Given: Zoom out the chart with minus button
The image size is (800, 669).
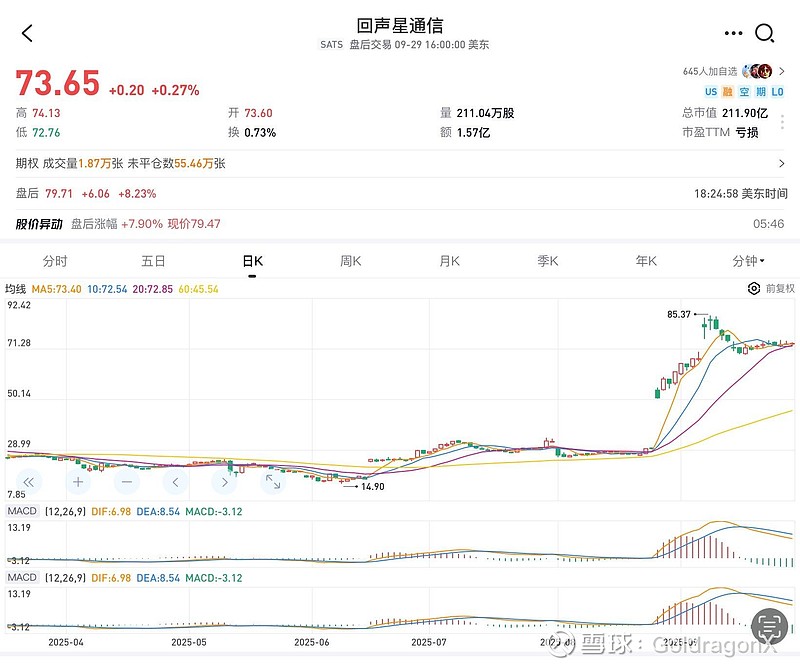Looking at the screenshot, I should [x=127, y=481].
